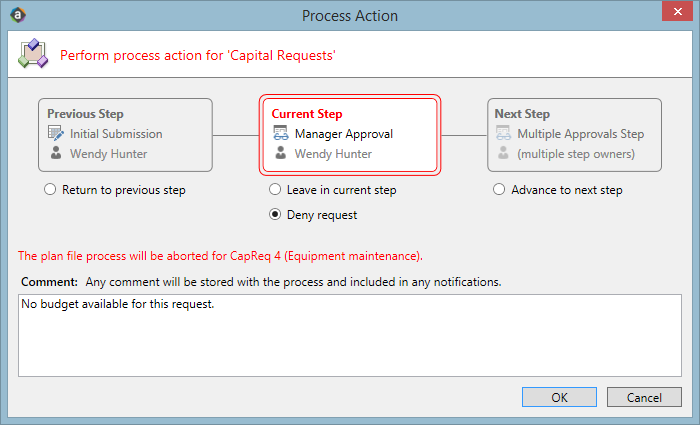Click the Next Step box heading
This screenshot has width=700, height=425.
[x=522, y=114]
